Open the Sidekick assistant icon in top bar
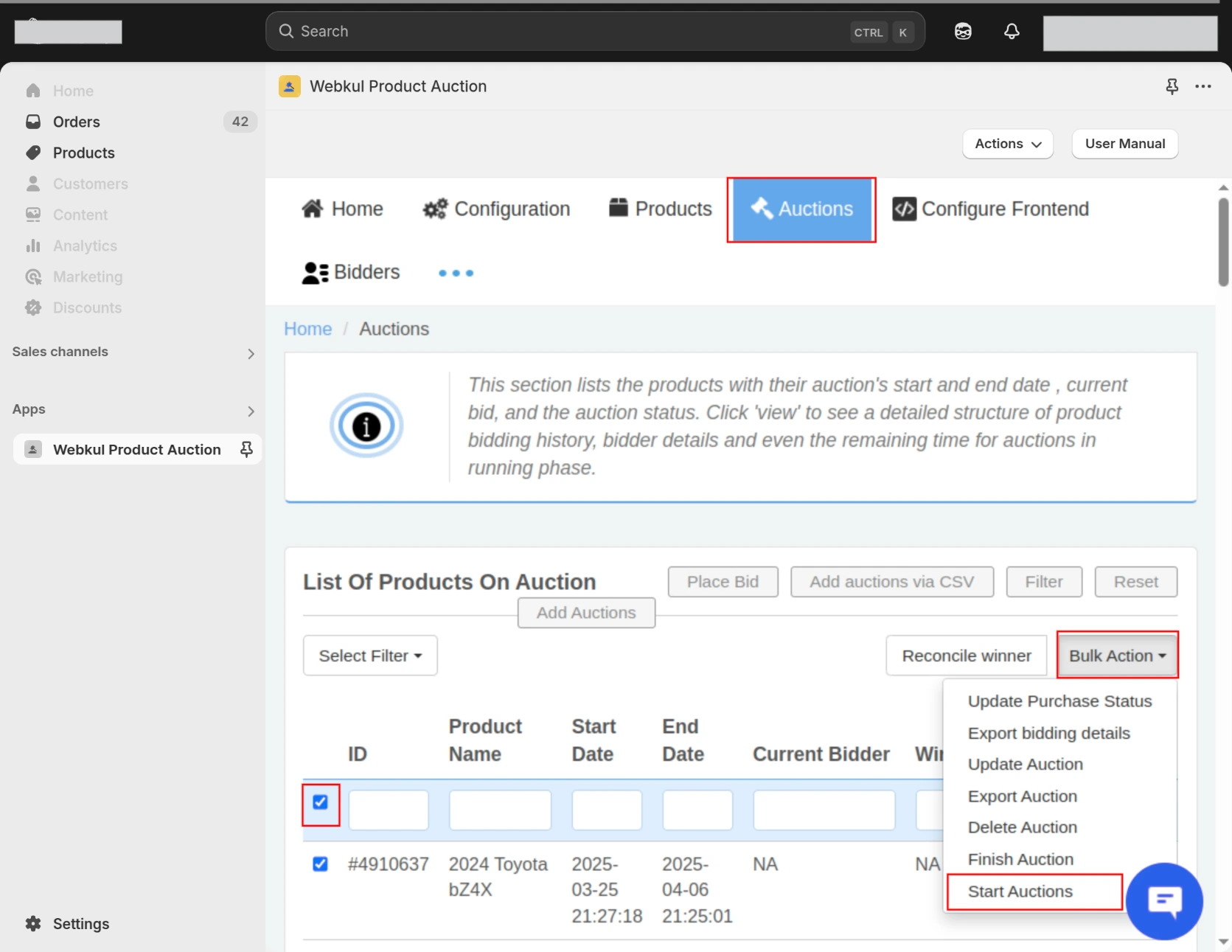1232x952 pixels. 963,31
